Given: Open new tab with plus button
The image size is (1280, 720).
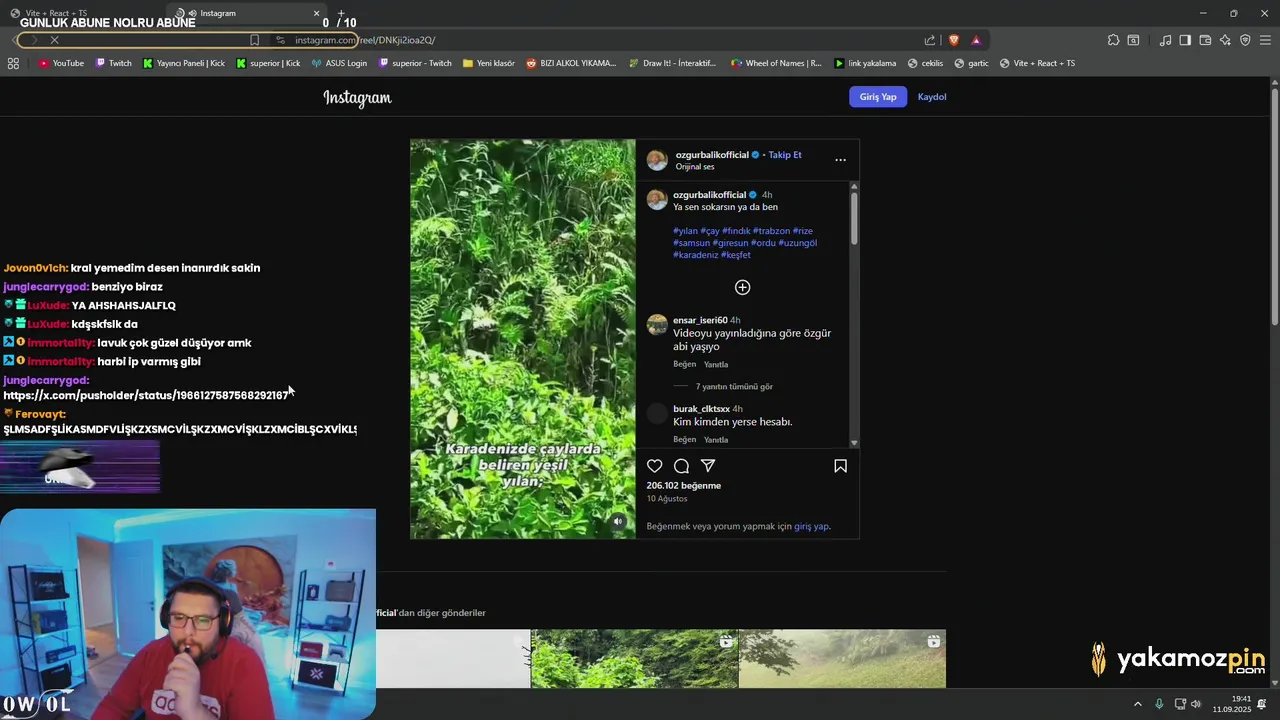Looking at the screenshot, I should click(341, 13).
